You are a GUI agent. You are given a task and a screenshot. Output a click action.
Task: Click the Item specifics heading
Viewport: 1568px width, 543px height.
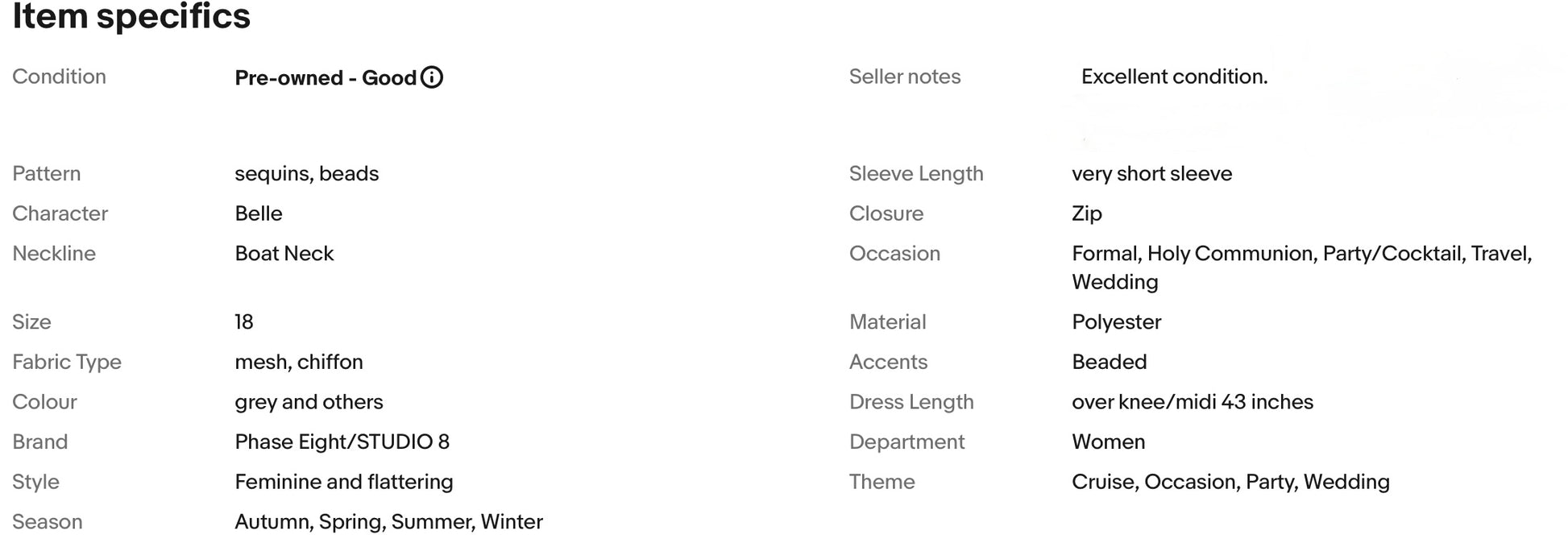[x=131, y=16]
